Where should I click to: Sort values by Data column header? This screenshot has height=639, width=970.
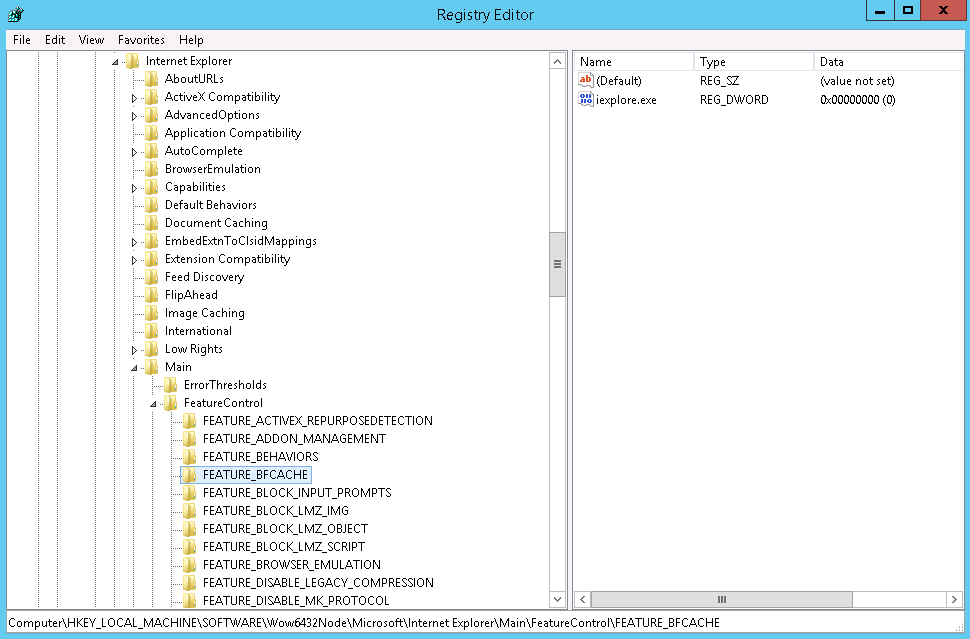pyautogui.click(x=890, y=61)
